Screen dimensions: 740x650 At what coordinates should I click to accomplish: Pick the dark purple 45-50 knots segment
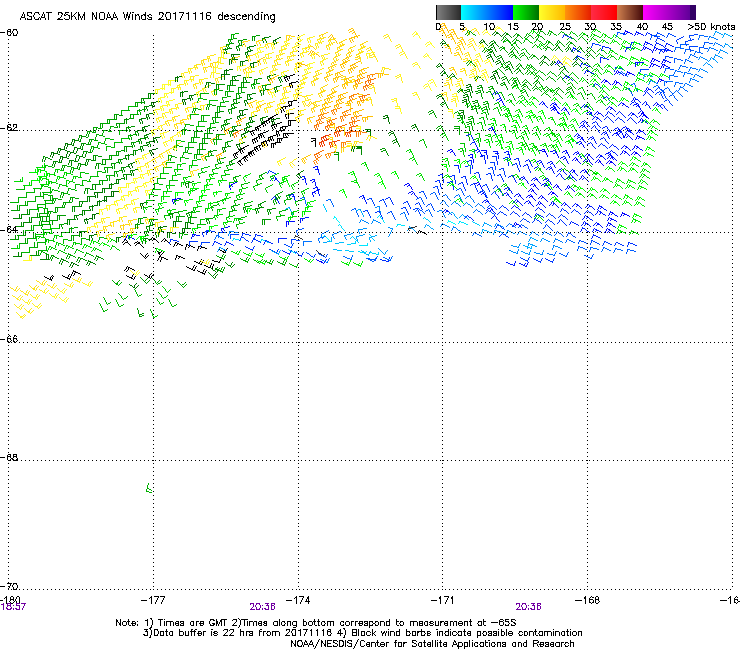coord(682,12)
